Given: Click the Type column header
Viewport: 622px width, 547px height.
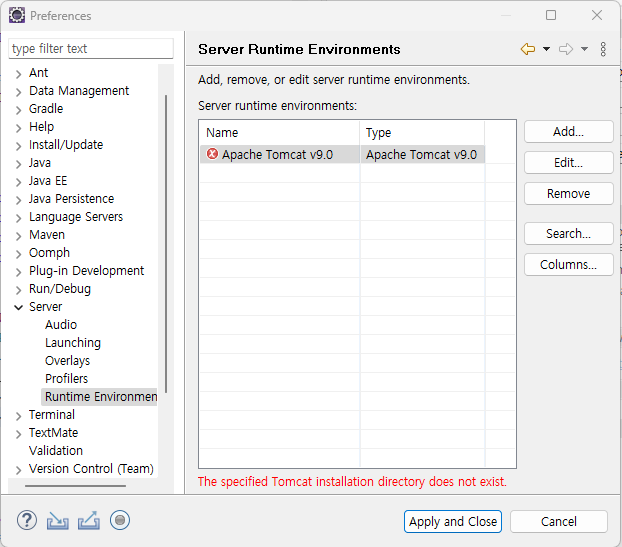Looking at the screenshot, I should (x=422, y=132).
